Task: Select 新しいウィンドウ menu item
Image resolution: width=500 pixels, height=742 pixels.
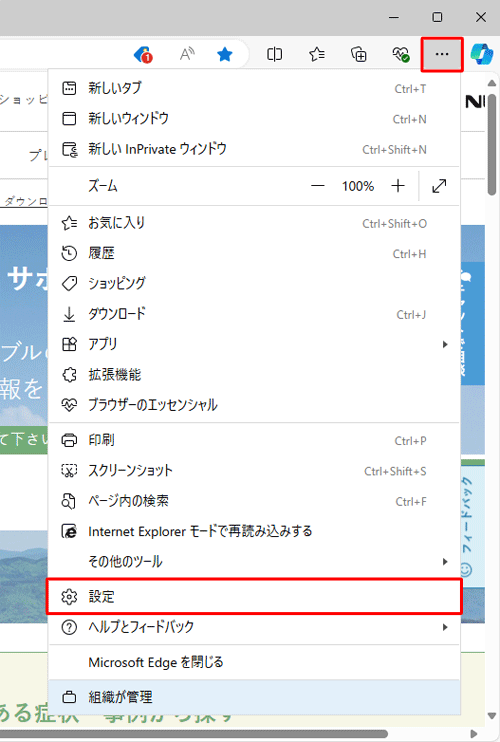Action: pos(254,118)
